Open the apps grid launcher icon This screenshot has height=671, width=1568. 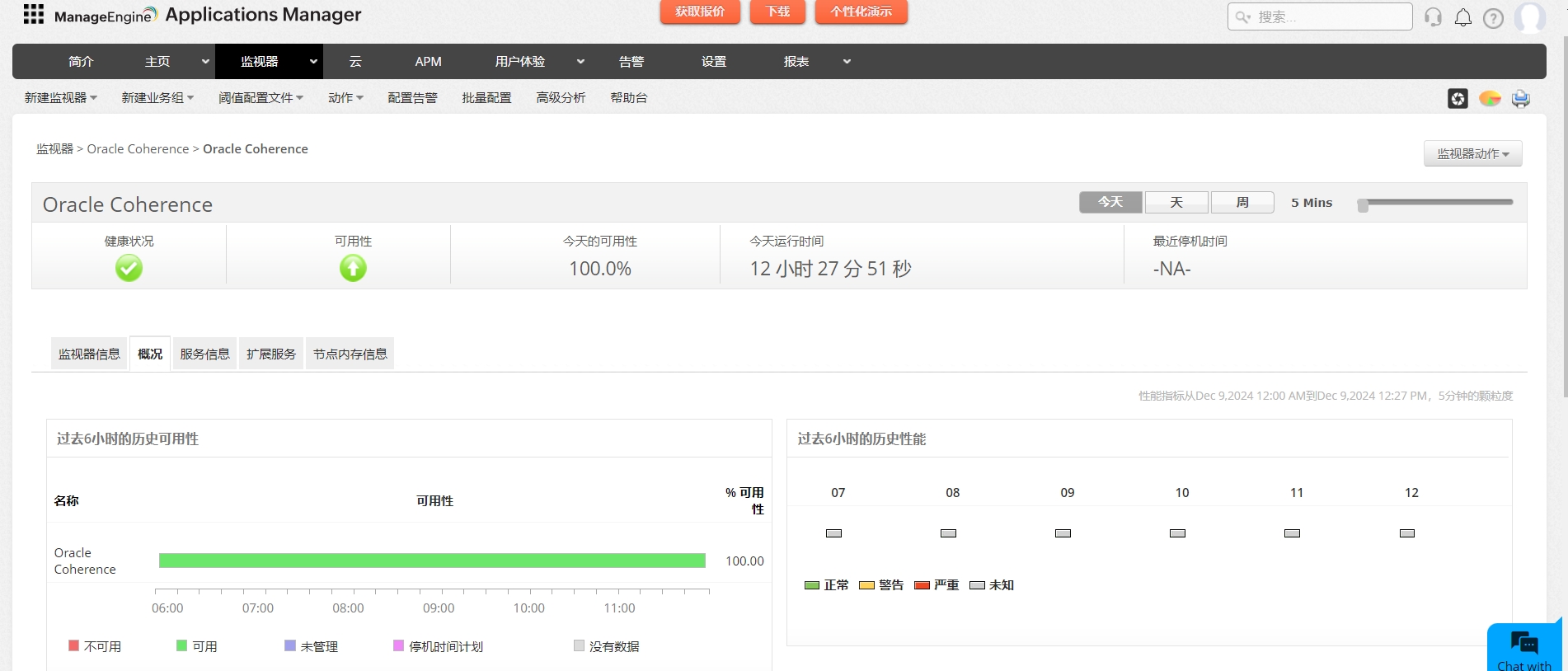(x=34, y=14)
